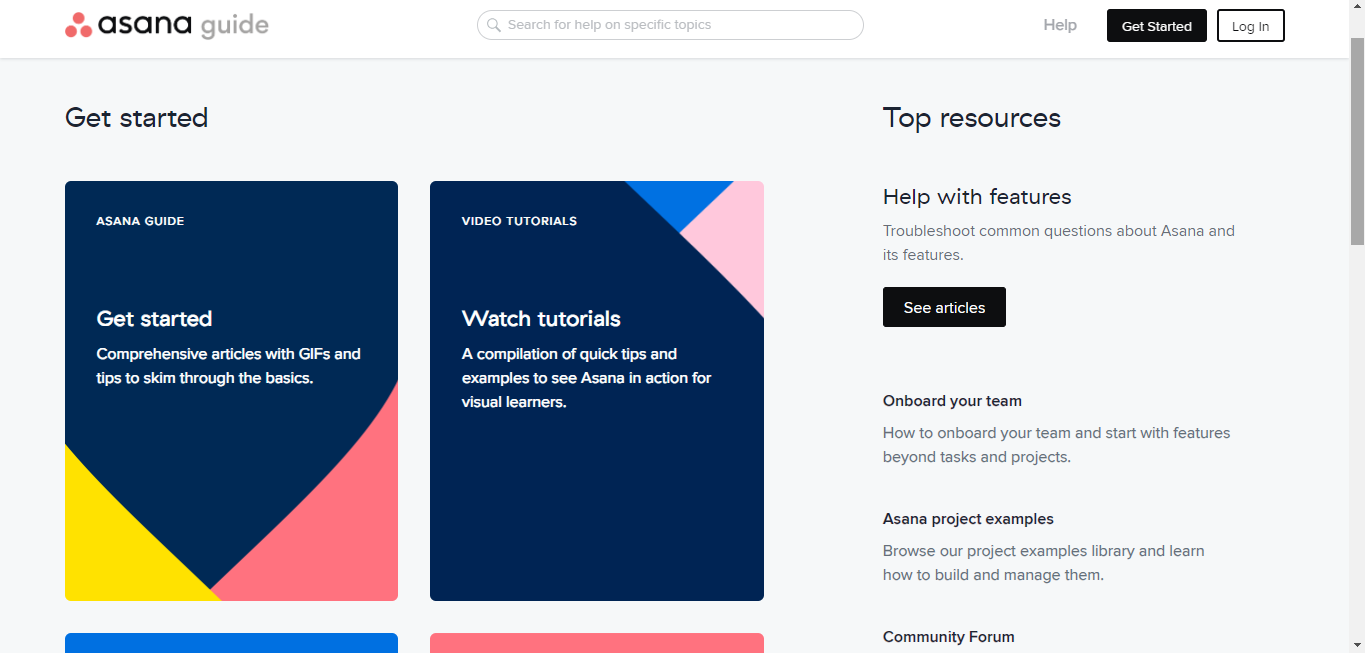Screen dimensions: 1365x653
Task: Click 'Browse our project examples library' description
Action: click(x=1044, y=563)
